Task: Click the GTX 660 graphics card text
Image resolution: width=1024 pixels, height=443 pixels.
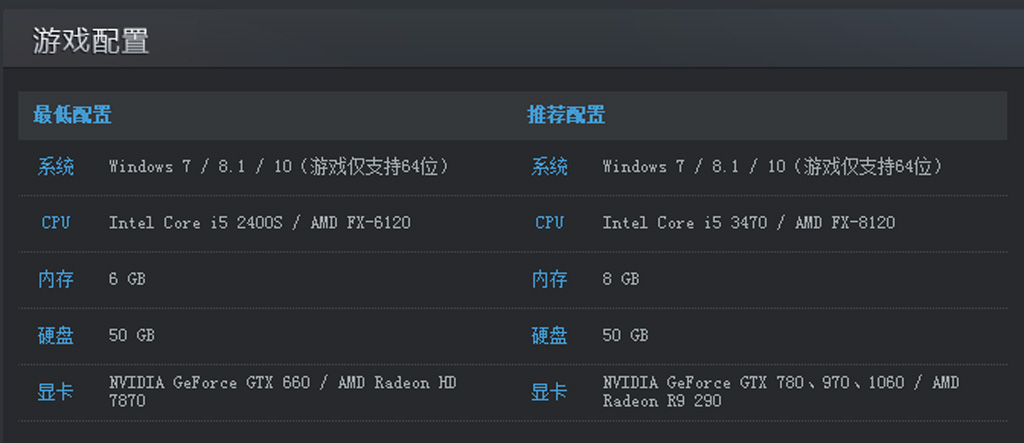Action: 209,382
